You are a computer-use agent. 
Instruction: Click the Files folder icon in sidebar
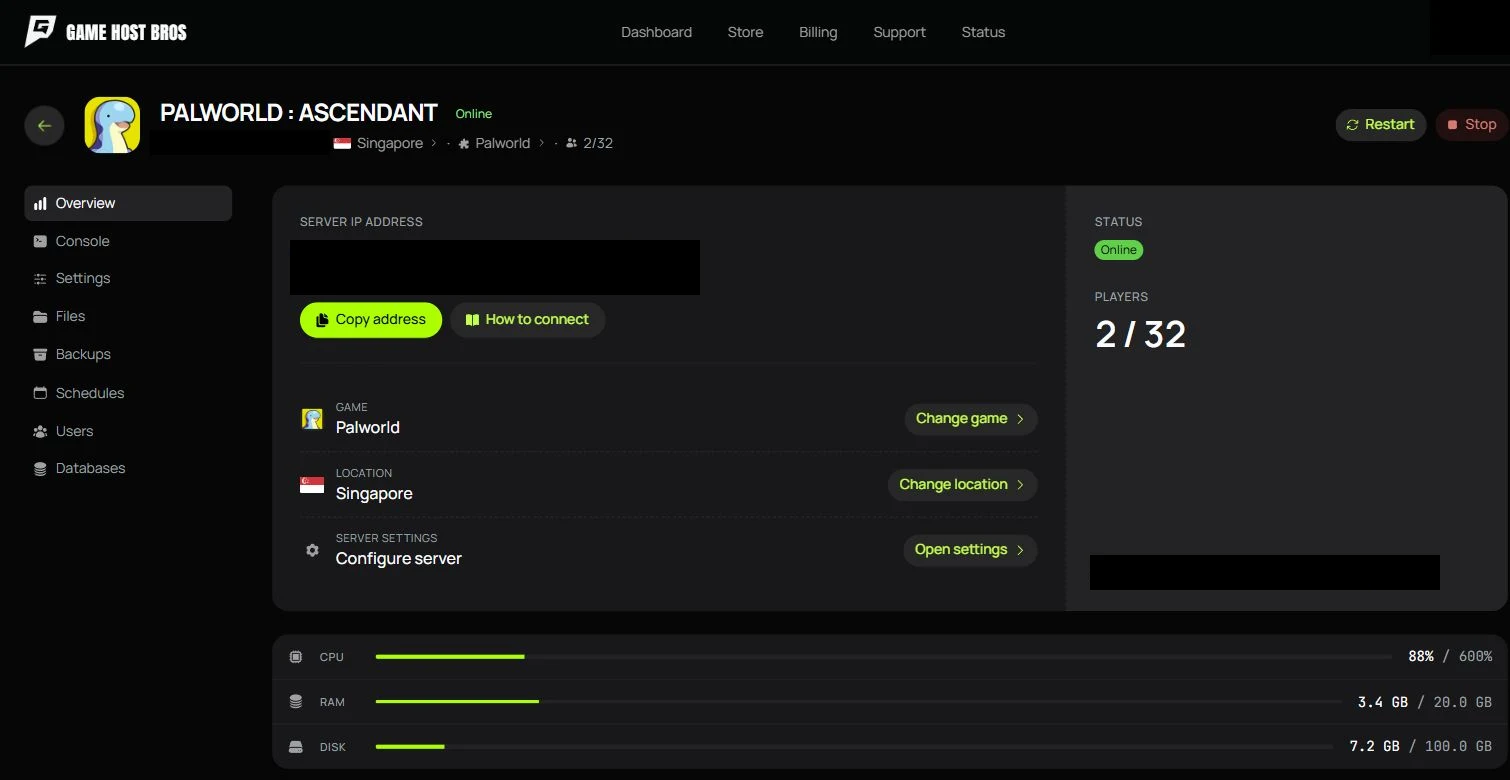[40, 317]
